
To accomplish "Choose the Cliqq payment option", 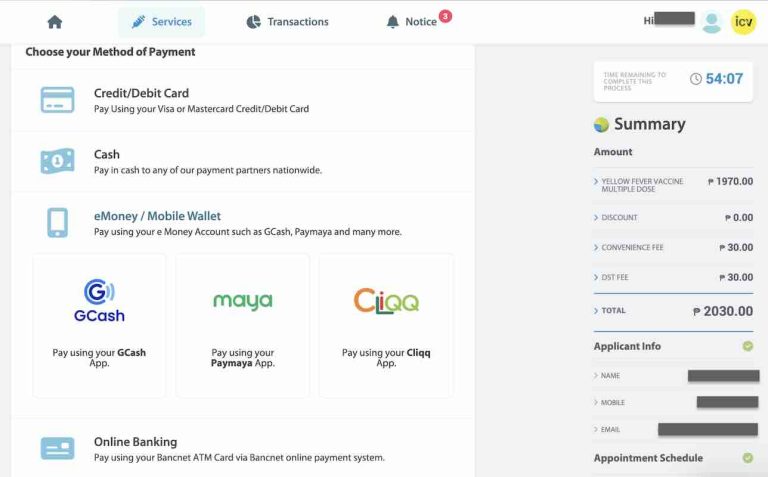I will point(386,325).
